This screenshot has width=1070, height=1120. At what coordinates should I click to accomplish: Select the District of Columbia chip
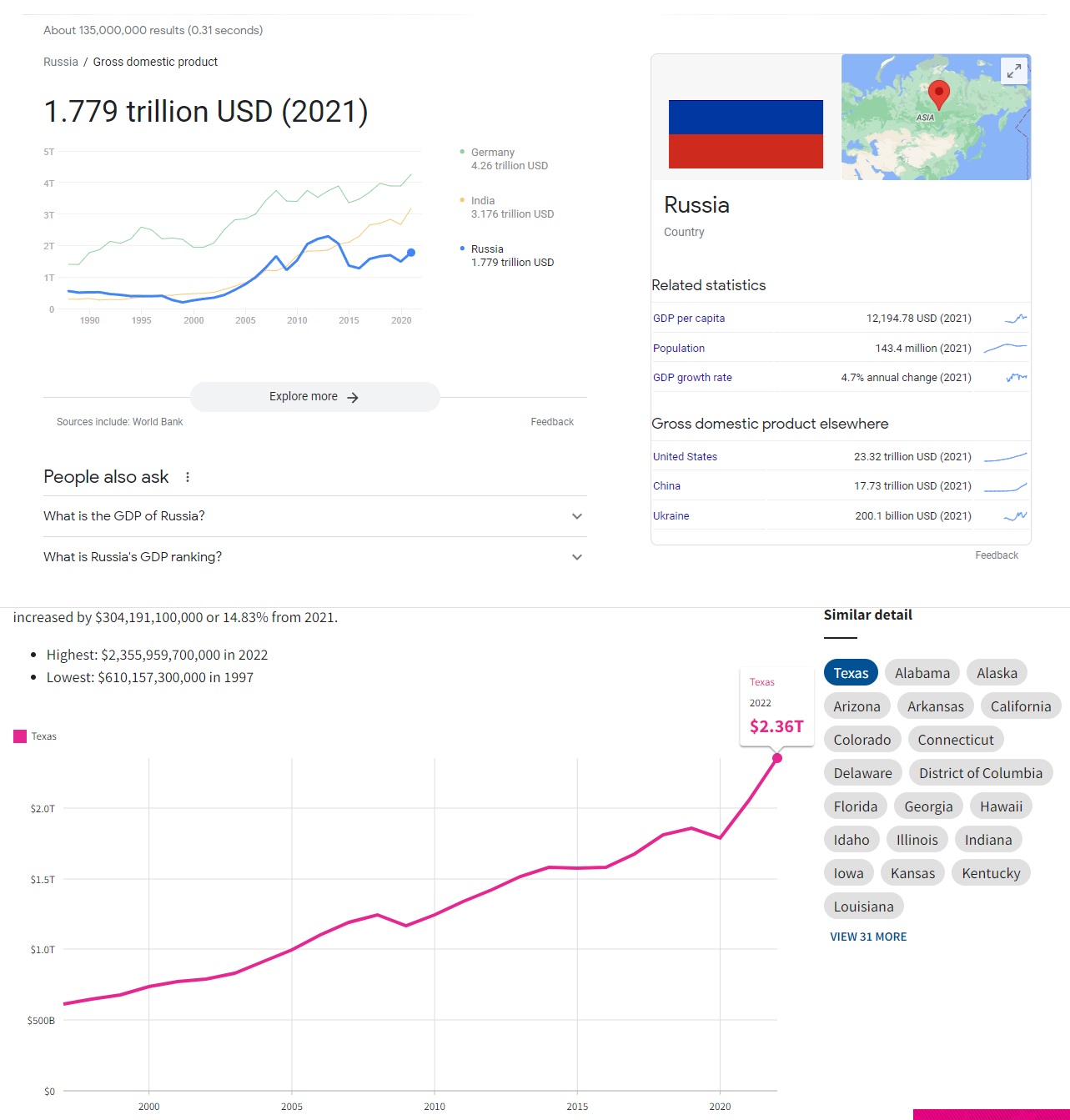[981, 773]
